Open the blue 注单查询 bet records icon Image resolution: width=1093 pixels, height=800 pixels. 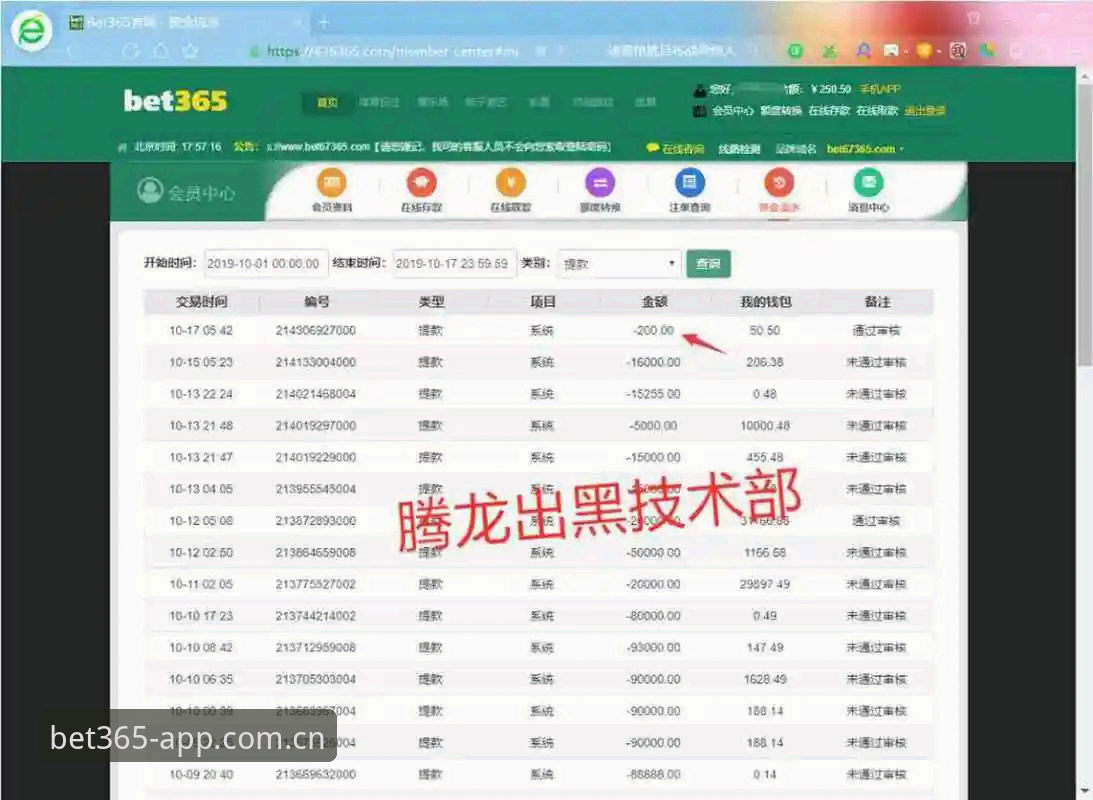[689, 183]
